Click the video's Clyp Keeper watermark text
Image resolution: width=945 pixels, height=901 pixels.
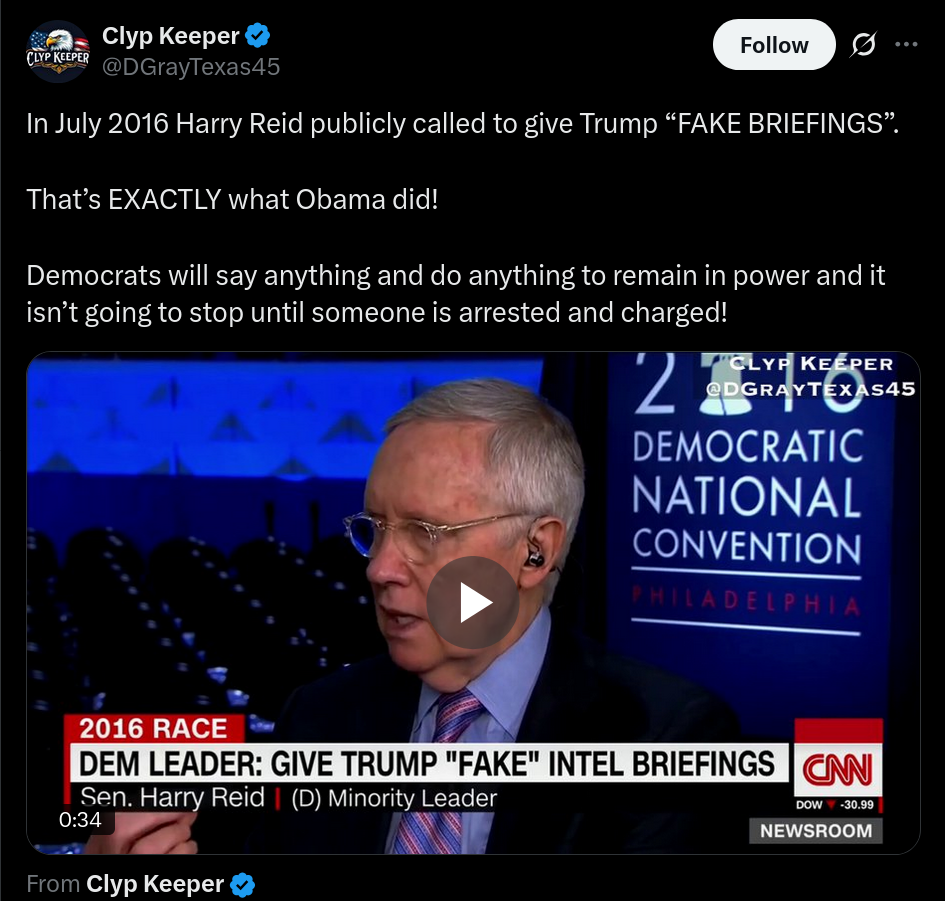click(811, 376)
